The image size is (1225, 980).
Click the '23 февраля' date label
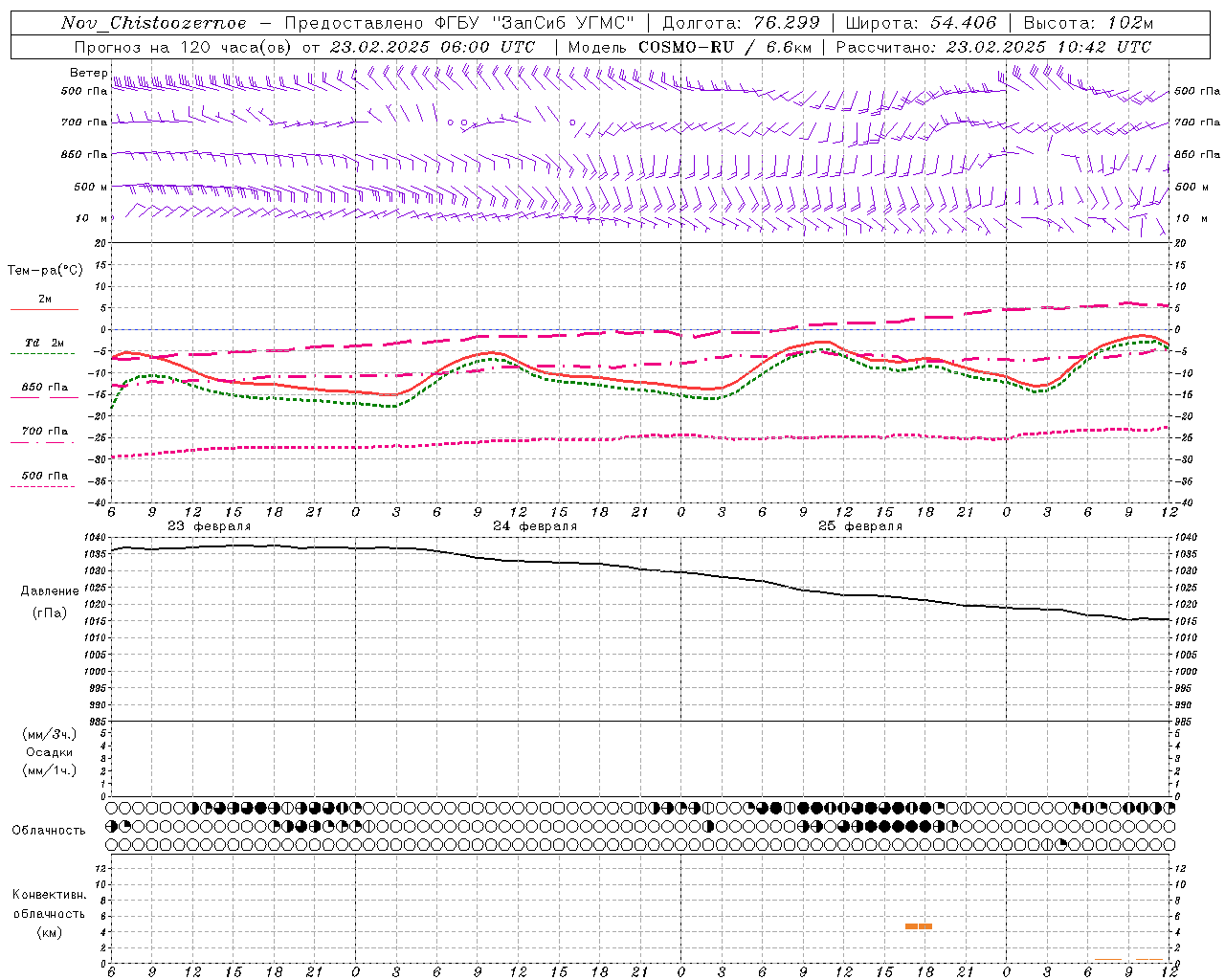(x=209, y=526)
